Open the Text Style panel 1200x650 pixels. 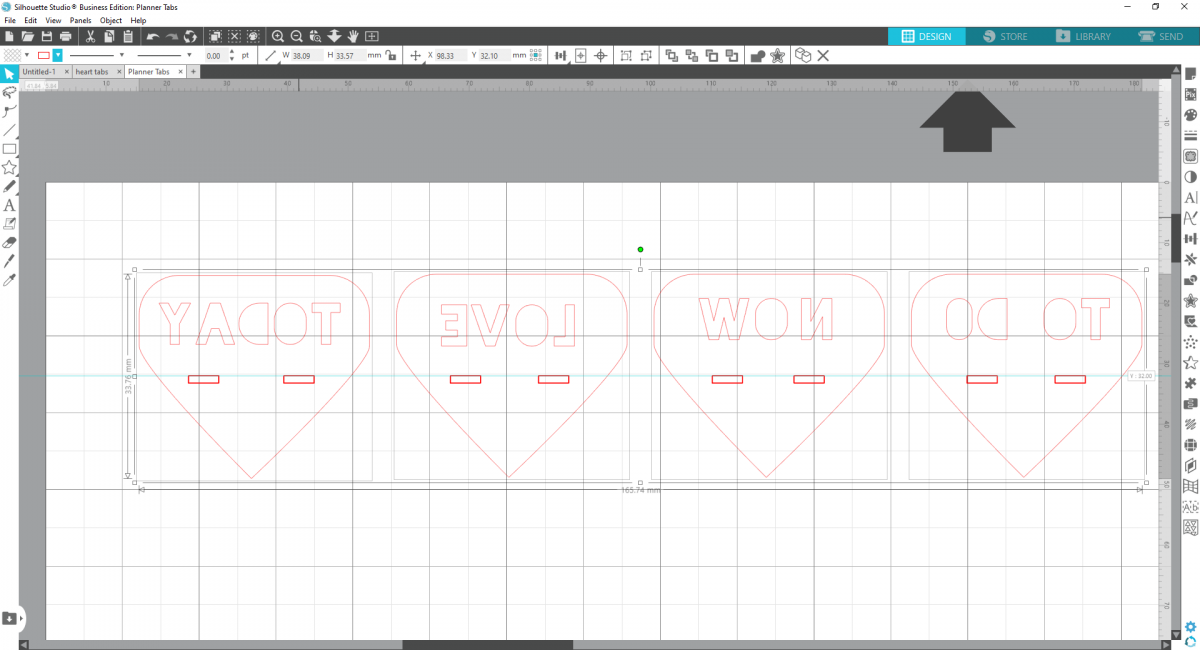click(x=1190, y=198)
